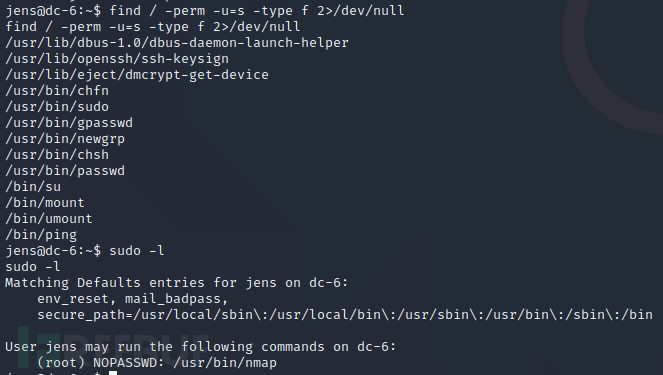The image size is (663, 375).
Task: Click the typed 'sudo -l' command at prompt
Action: [x=137, y=251]
